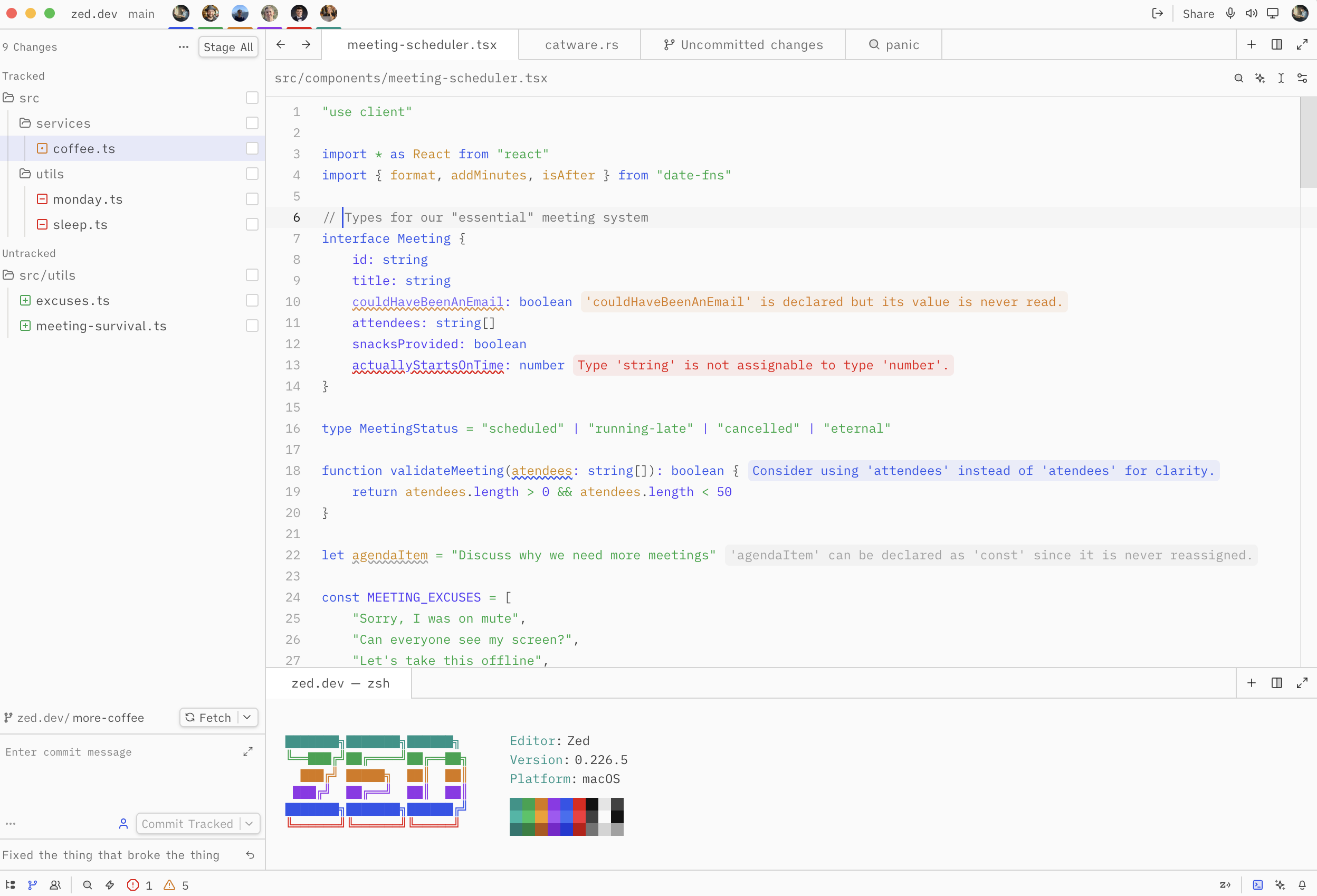Viewport: 1317px width, 896px height.
Task: Select the zed.dev — zsh terminal tab
Action: (340, 683)
